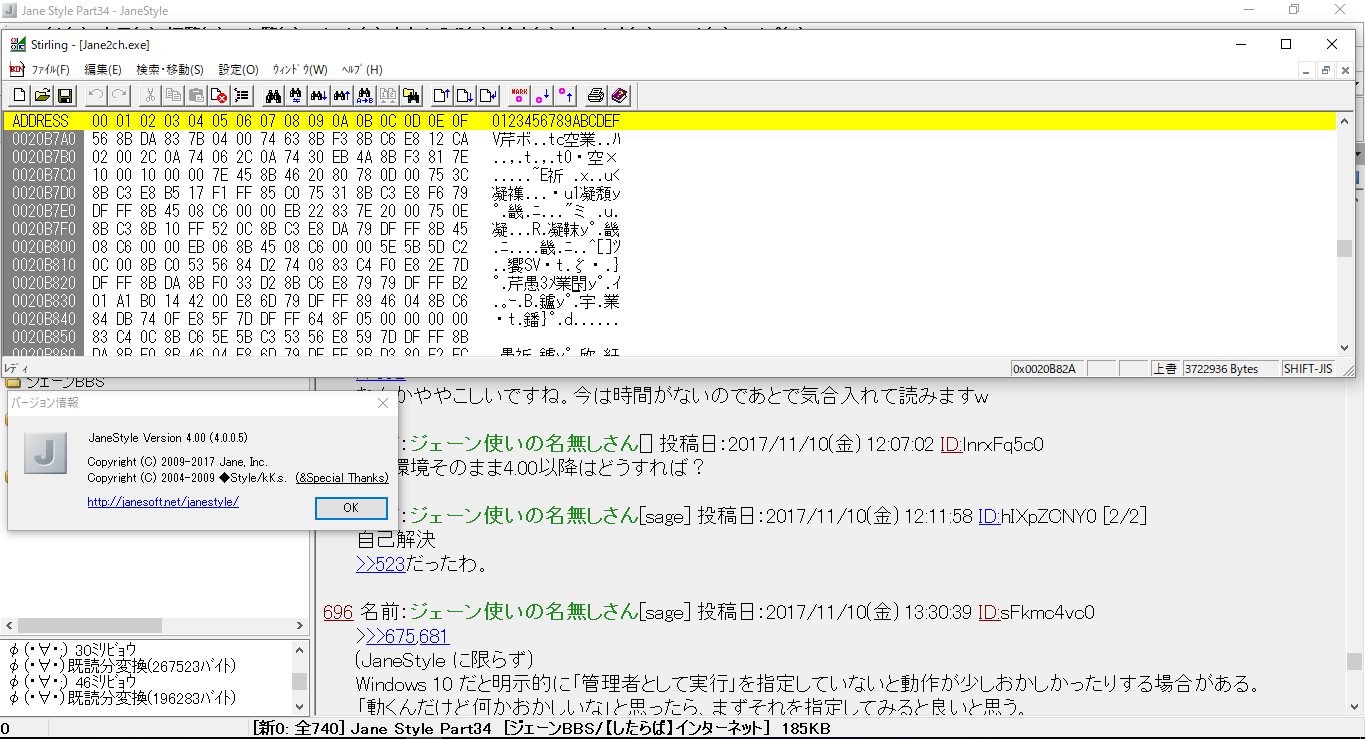
Task: Open anchor link >>523
Action: point(381,564)
